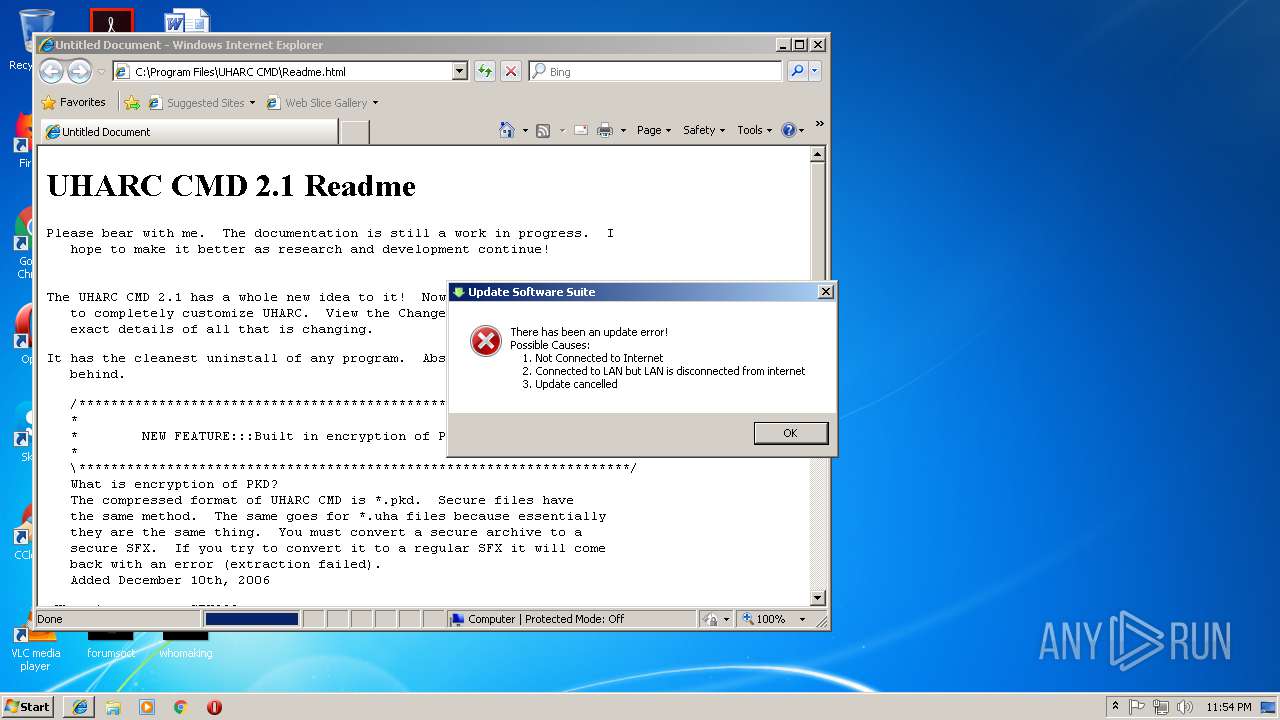
Task: Click the Internet Explorer taskbar icon
Action: [80, 706]
